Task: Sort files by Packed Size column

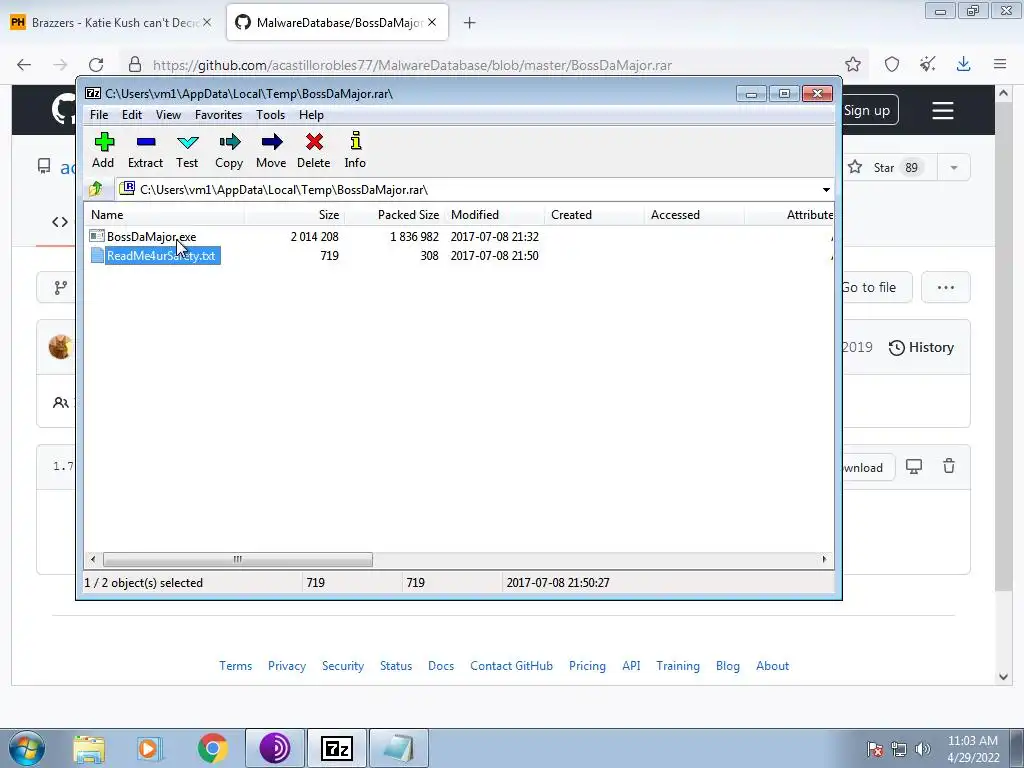Action: tap(395, 215)
